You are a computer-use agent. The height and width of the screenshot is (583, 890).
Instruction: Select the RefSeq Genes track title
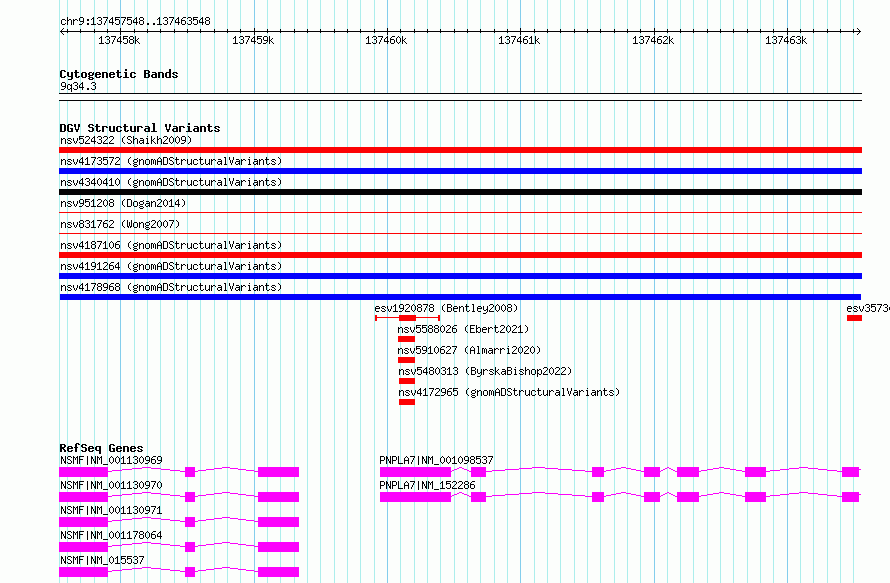[x=101, y=448]
